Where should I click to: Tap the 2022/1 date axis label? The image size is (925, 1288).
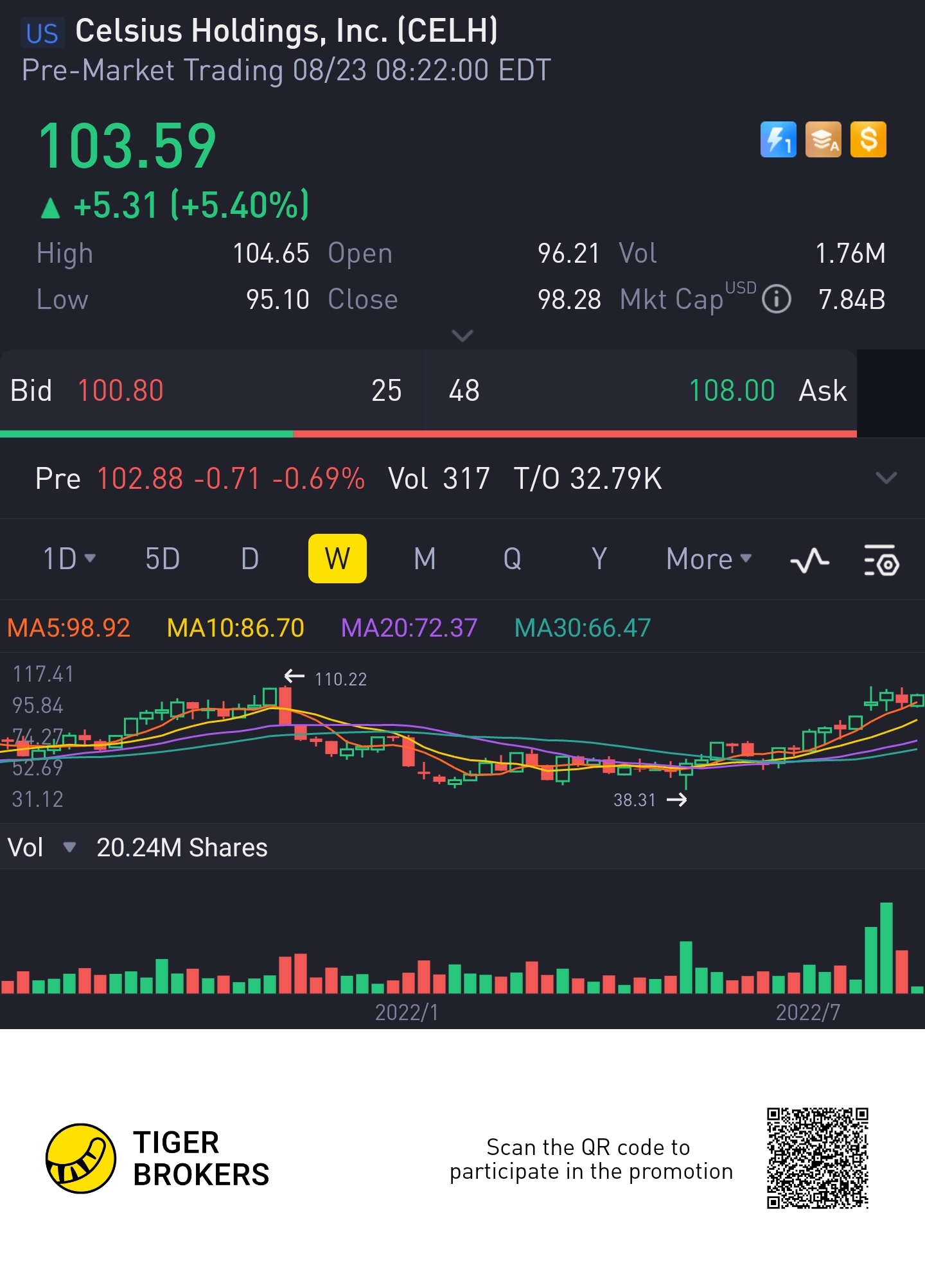(407, 1012)
